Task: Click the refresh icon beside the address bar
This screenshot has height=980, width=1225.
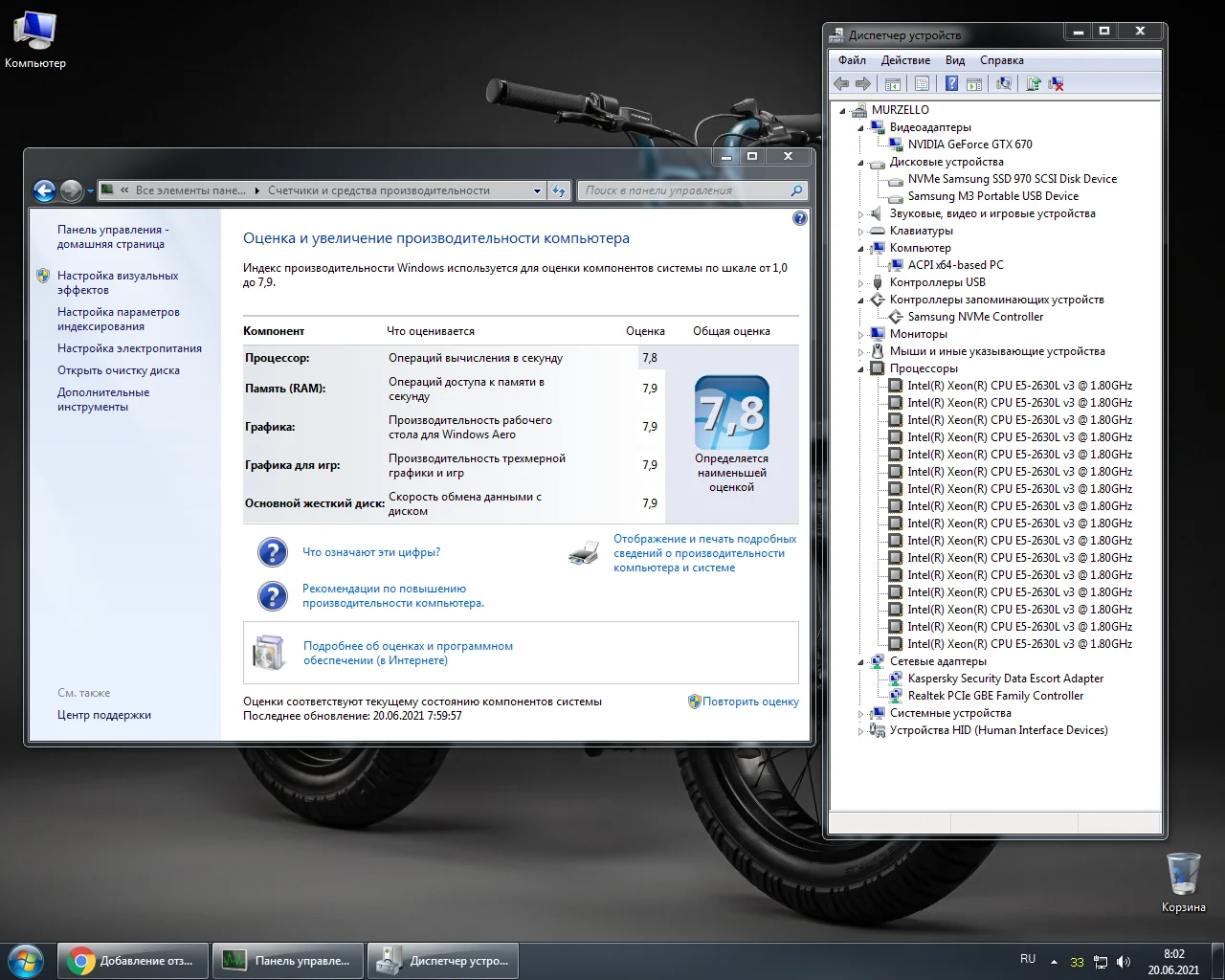Action: (560, 190)
